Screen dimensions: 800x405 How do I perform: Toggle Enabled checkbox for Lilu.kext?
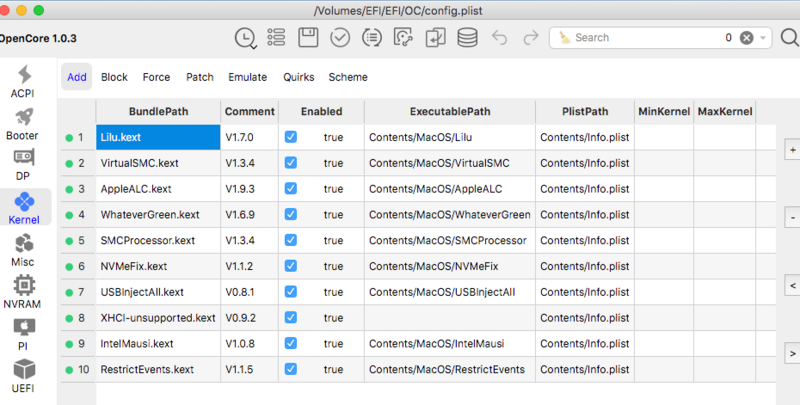click(x=291, y=137)
